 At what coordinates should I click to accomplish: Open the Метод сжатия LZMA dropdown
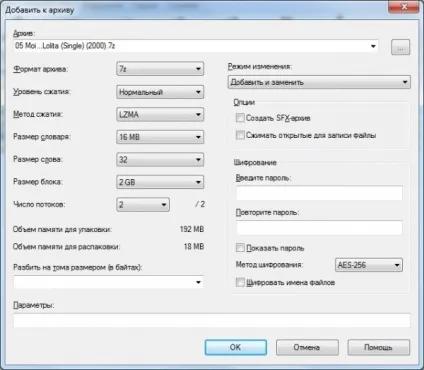pyautogui.click(x=160, y=114)
